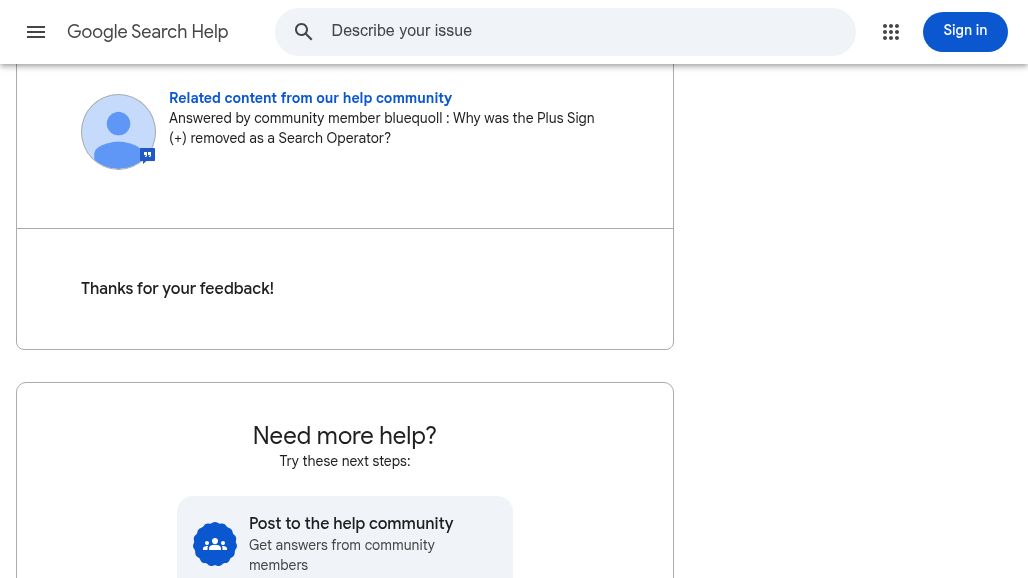Open the Google apps grid
Viewport: 1028px width, 578px height.
click(891, 32)
